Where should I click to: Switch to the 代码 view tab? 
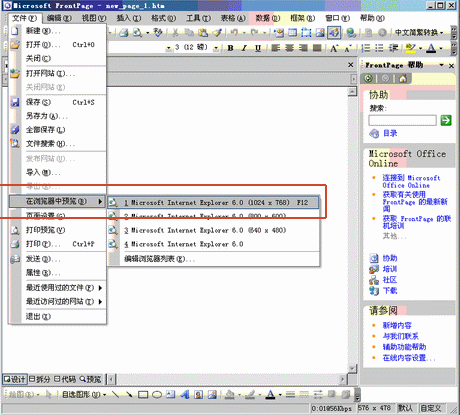point(65,379)
